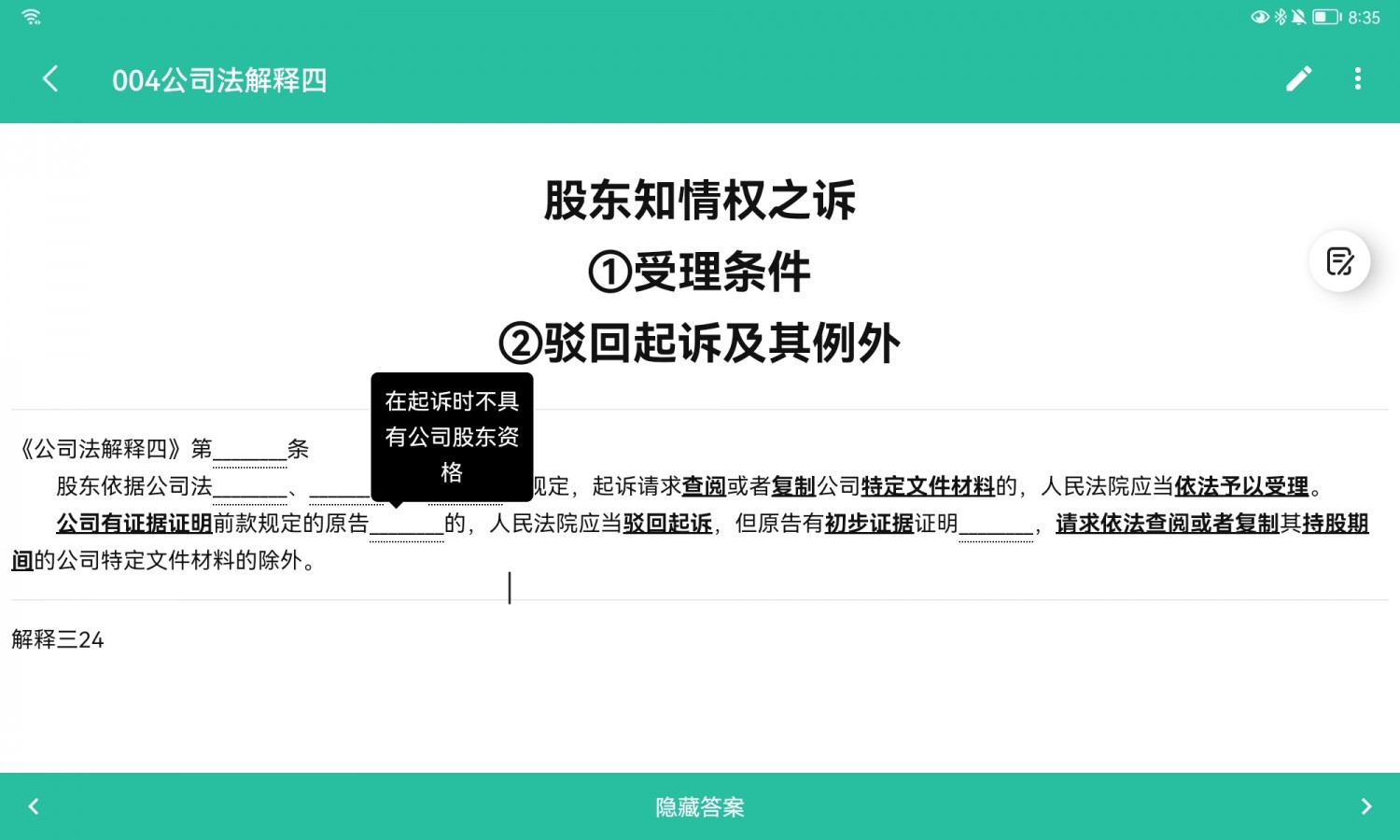Tap the battery status icon
This screenshot has width=1400, height=840.
click(x=1325, y=17)
